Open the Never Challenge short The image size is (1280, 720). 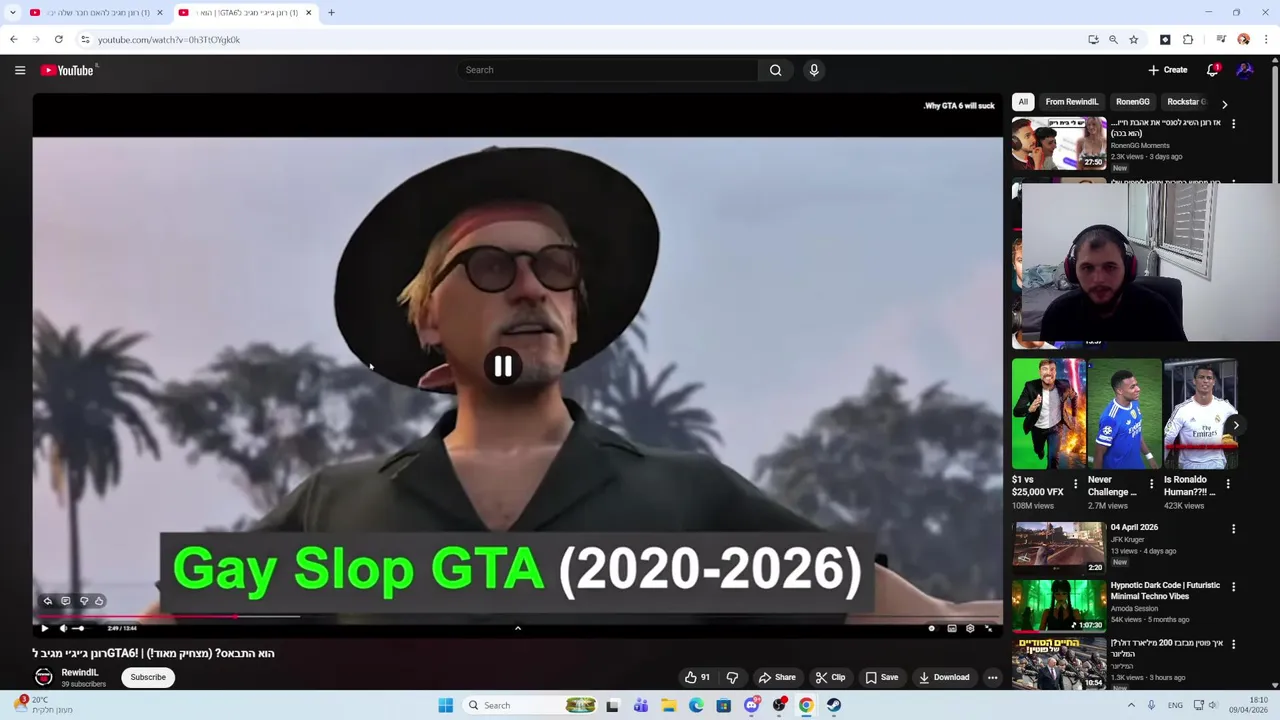coord(1124,414)
